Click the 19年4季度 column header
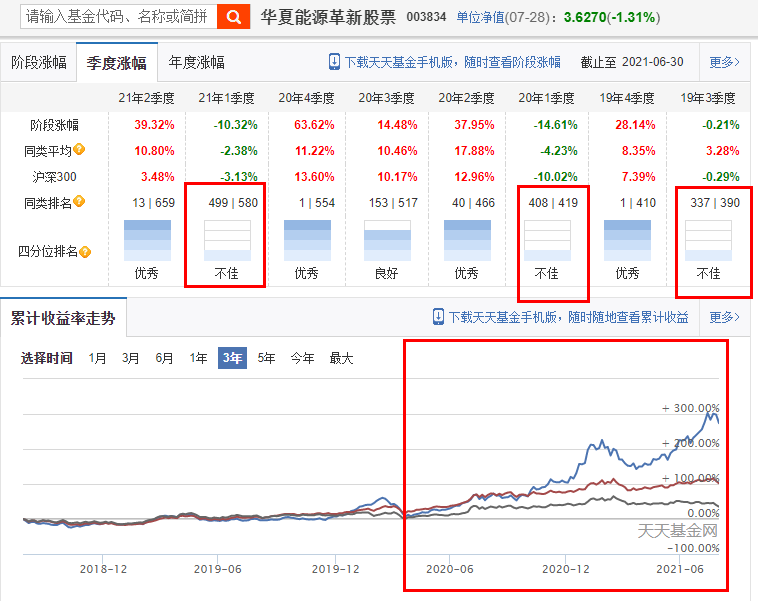 pyautogui.click(x=627, y=98)
